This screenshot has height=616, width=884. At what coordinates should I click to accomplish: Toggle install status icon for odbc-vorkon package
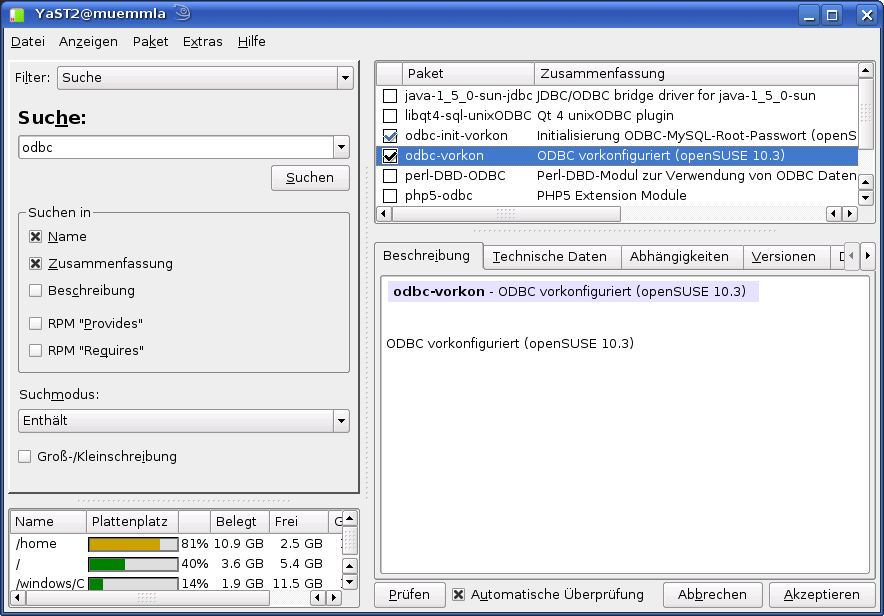pyautogui.click(x=390, y=156)
